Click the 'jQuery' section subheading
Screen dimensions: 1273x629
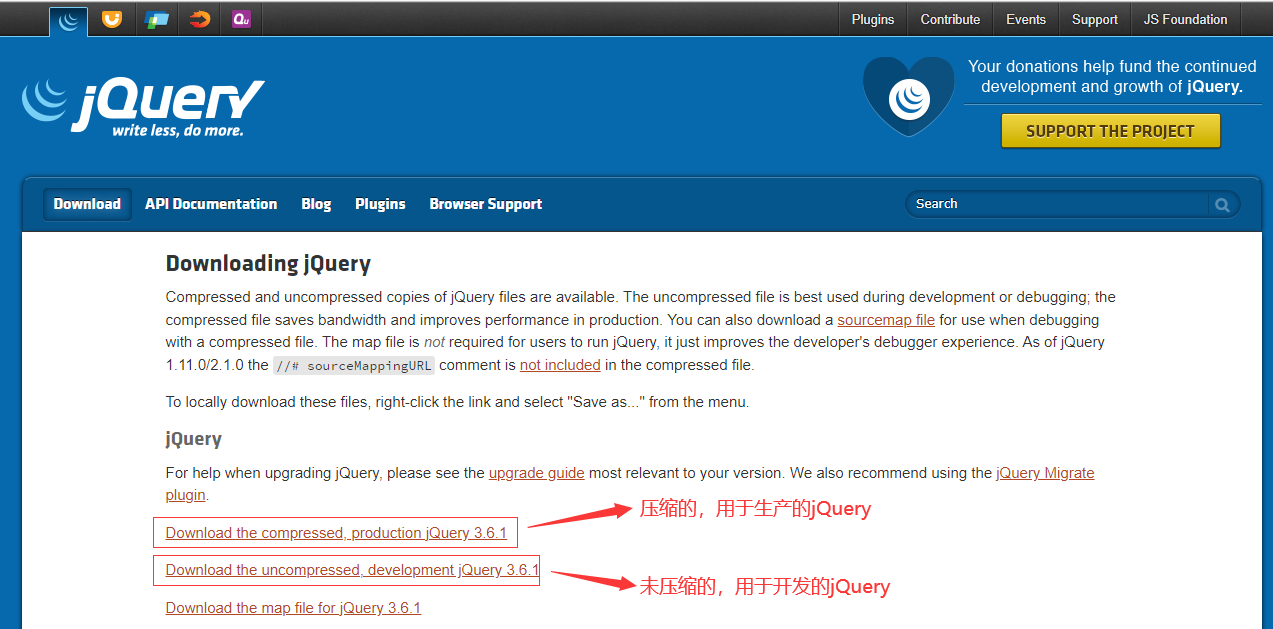(x=194, y=439)
